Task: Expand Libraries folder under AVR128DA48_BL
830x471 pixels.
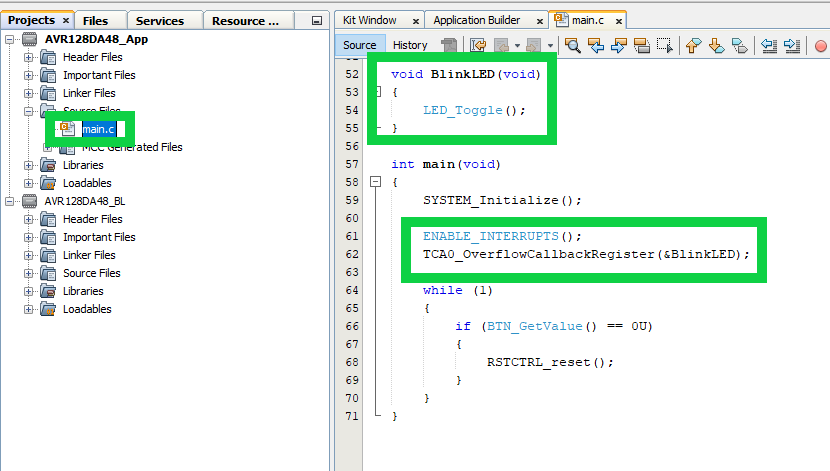Action: coord(29,291)
